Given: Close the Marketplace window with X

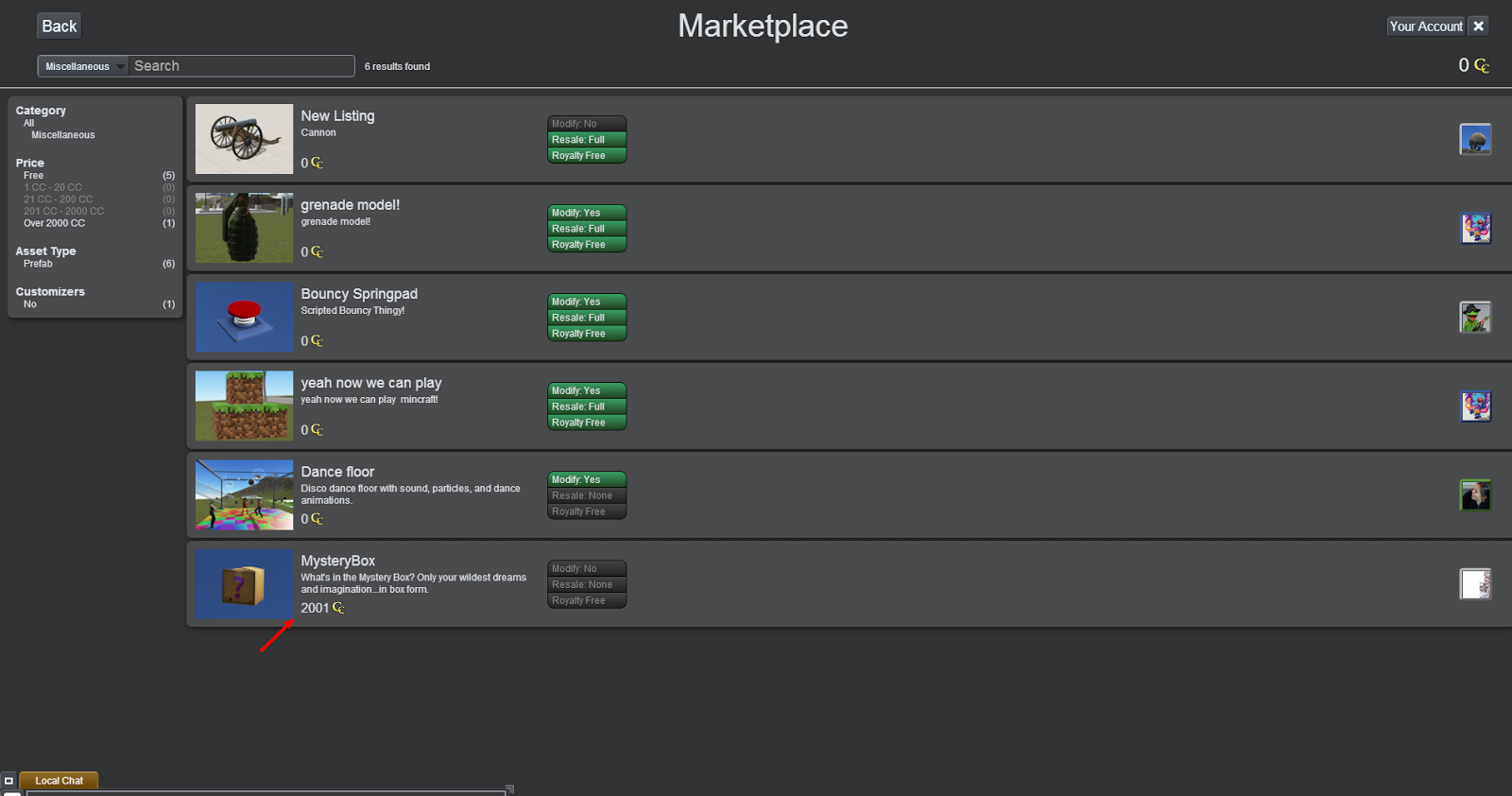Looking at the screenshot, I should click(1479, 26).
